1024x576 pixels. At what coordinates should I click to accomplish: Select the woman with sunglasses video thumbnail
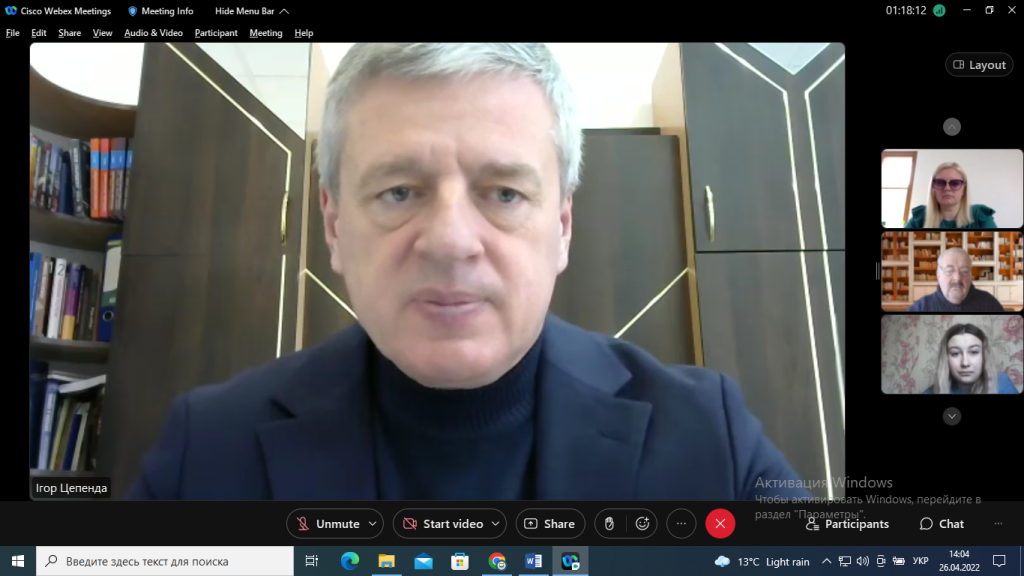951,189
